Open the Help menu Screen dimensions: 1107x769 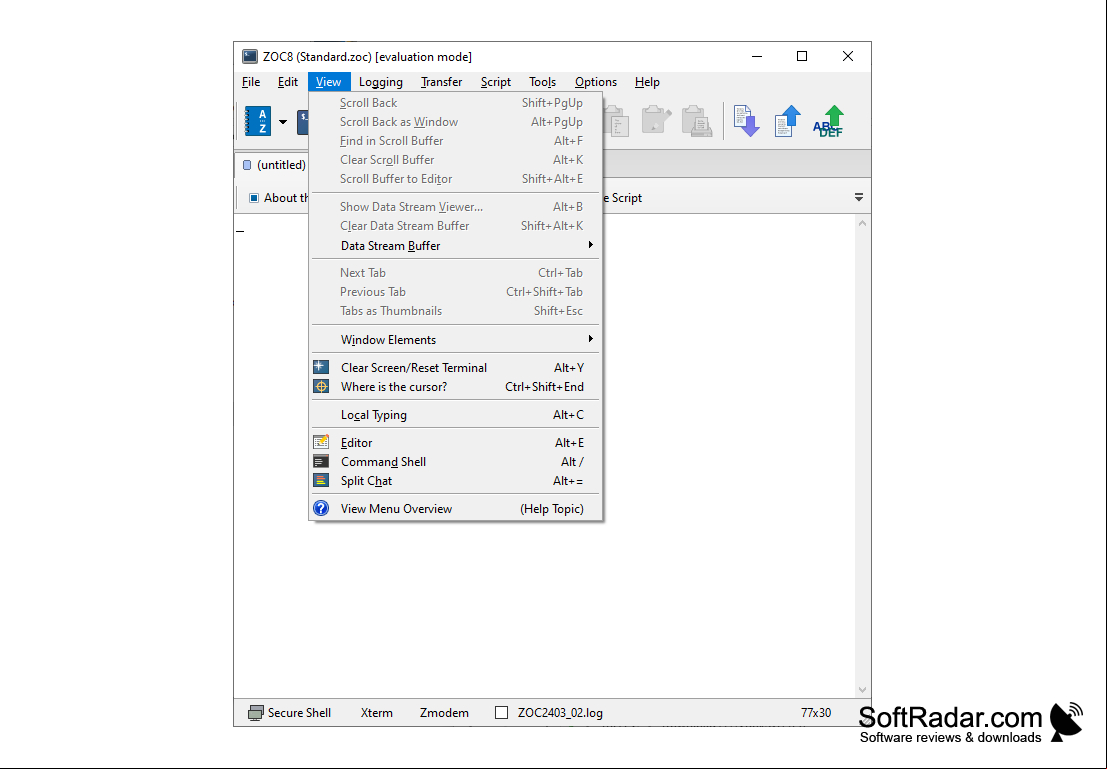coord(647,82)
